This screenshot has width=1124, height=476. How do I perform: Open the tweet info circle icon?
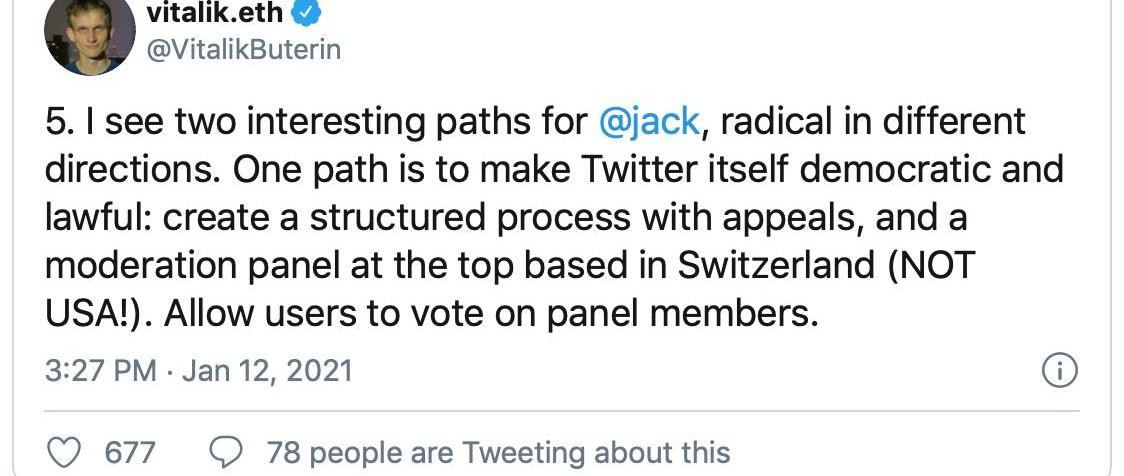pos(1059,371)
